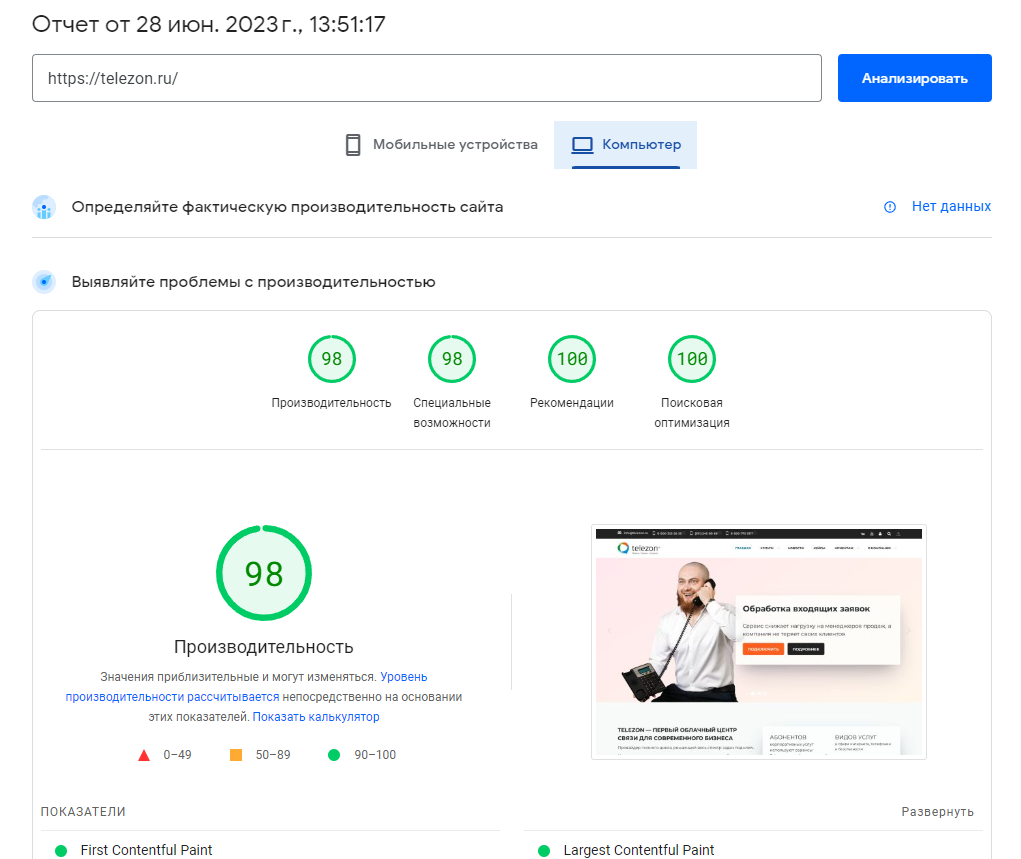Click the Рекомендации 100 score circle
Screen dimensions: 1021x859
pos(571,358)
